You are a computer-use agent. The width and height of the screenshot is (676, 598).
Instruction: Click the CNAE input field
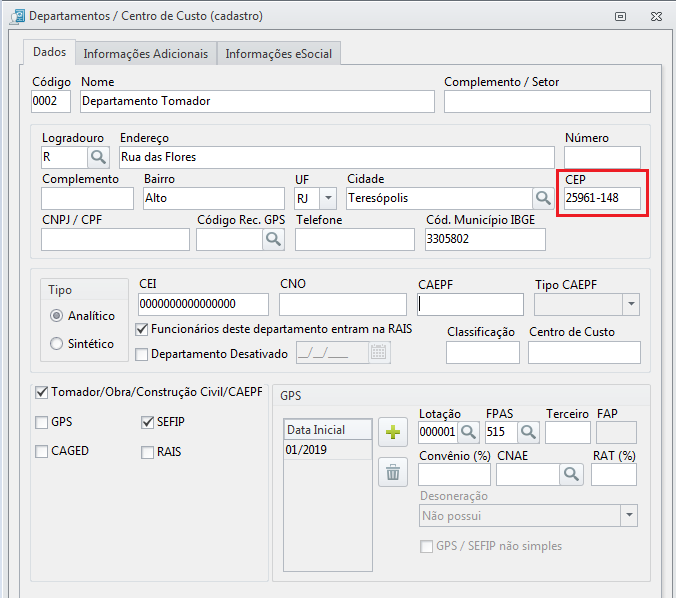click(528, 475)
